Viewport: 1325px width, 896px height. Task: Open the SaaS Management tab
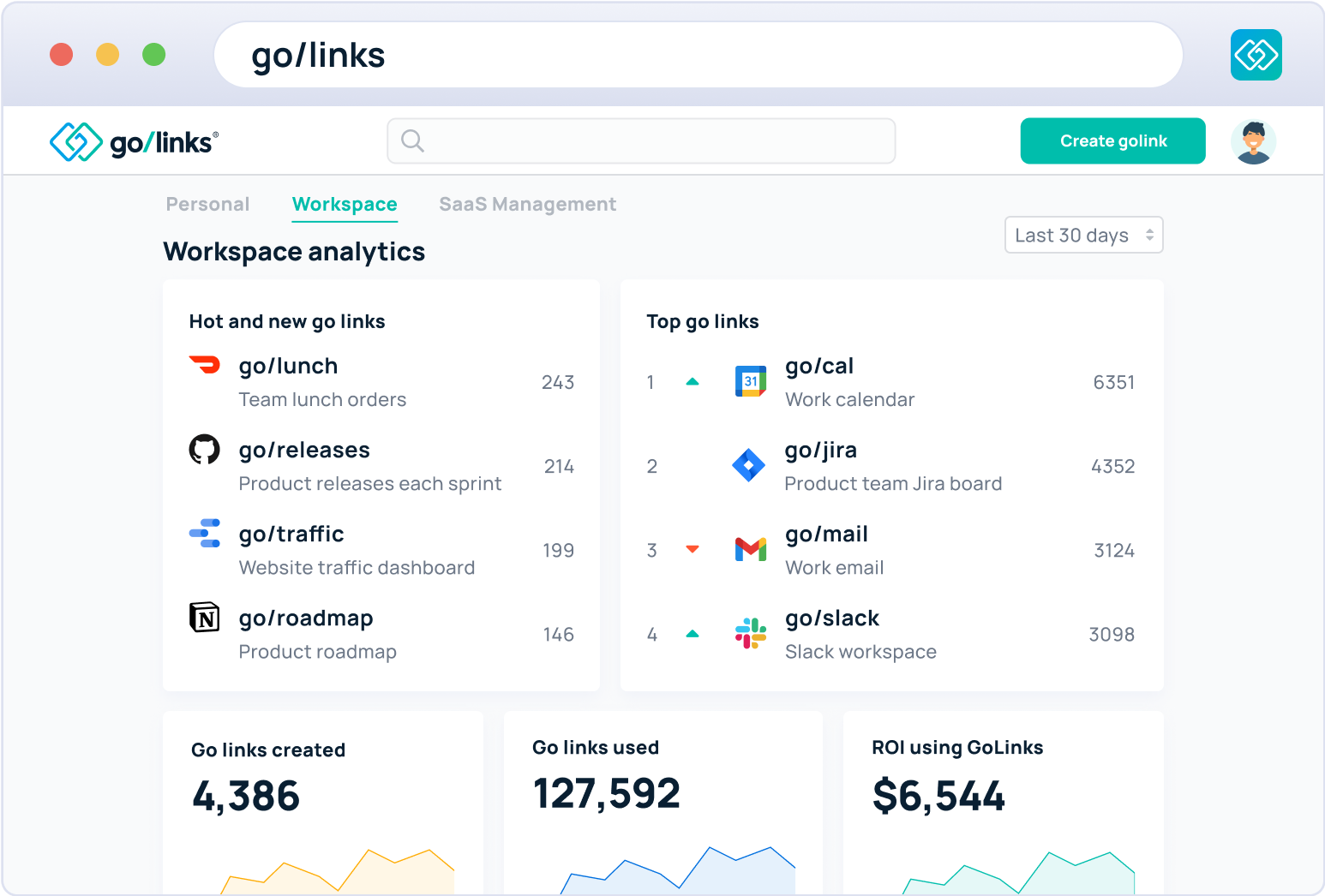pyautogui.click(x=527, y=204)
